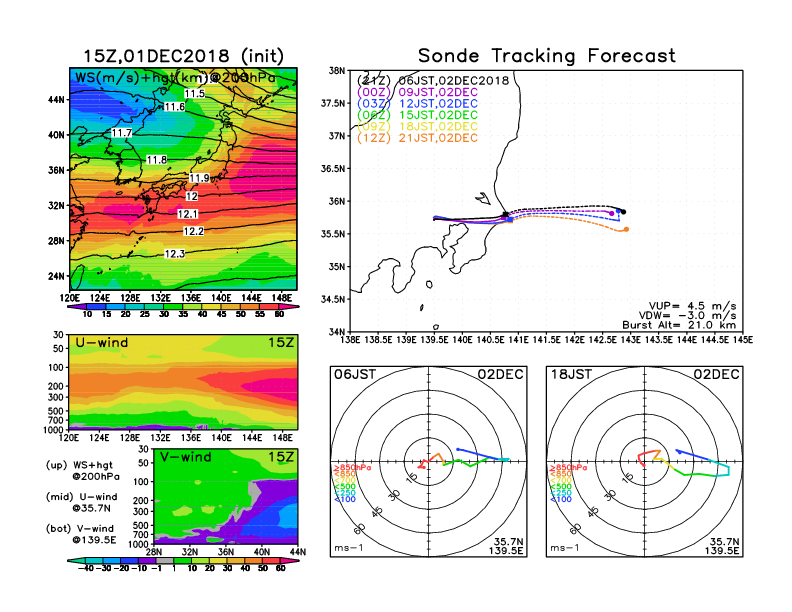Click the black track landing point dot
792x612 pixels.
click(624, 212)
